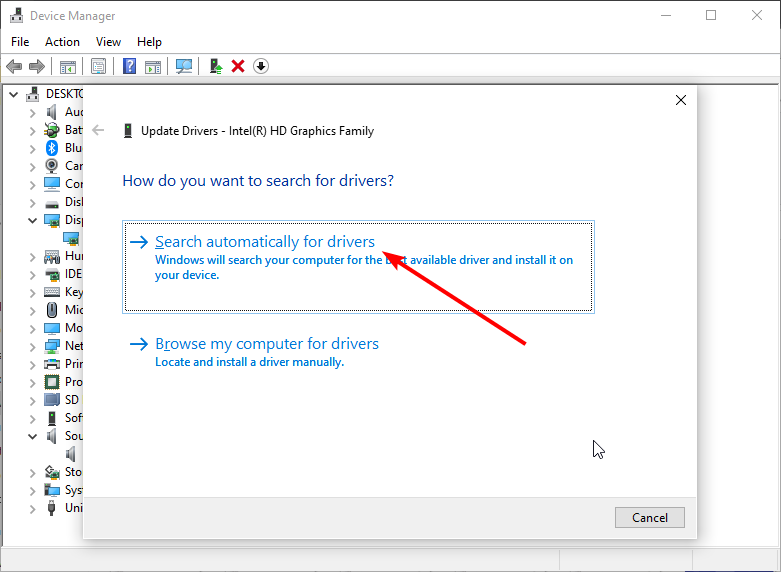Viewport: 781px width, 572px height.
Task: Choose Browse my computer for drivers
Action: coord(254,352)
